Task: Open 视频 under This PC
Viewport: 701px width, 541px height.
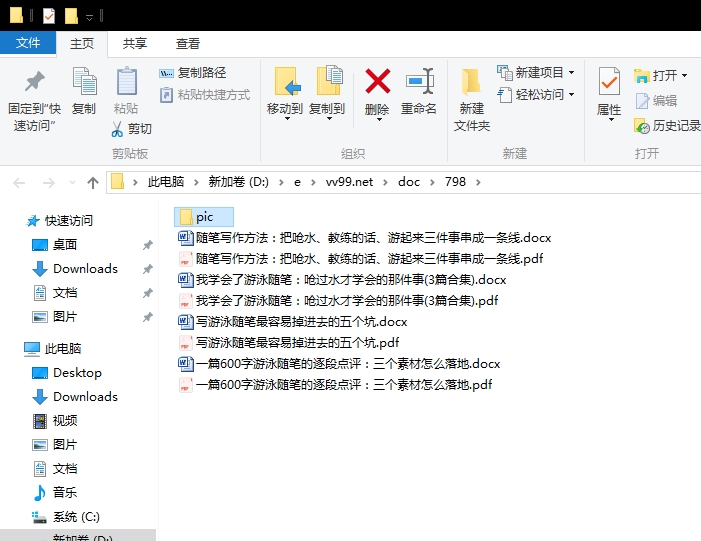Action: click(x=55, y=421)
